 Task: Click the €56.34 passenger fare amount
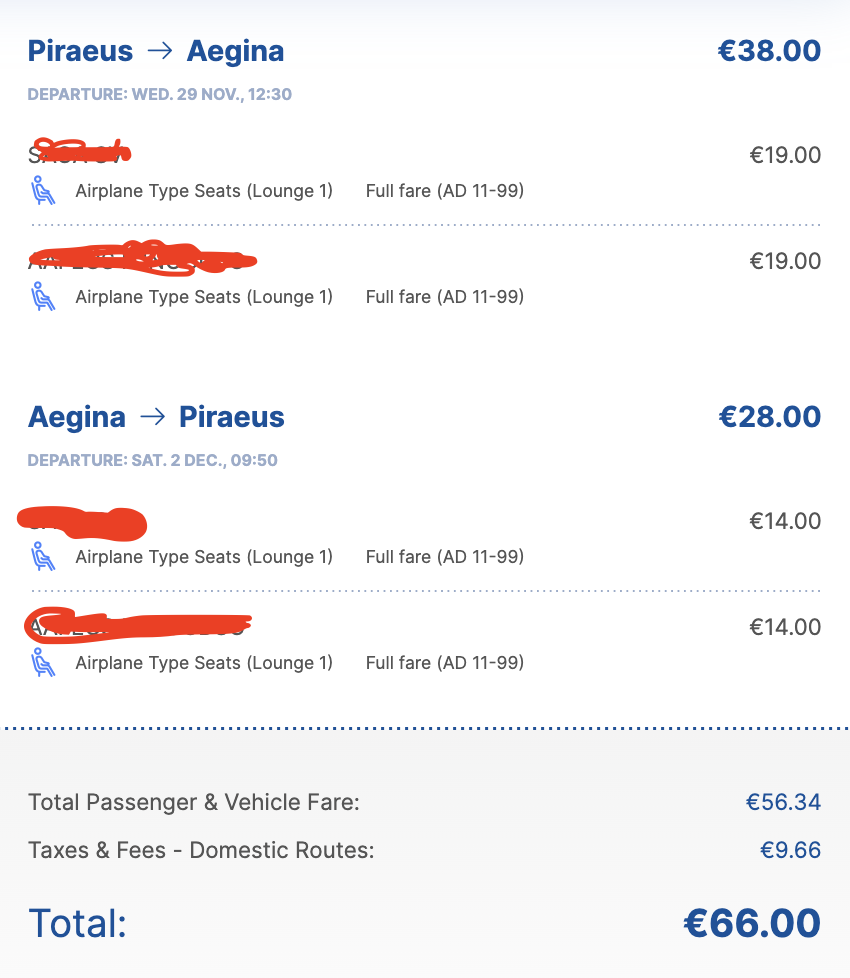(783, 802)
